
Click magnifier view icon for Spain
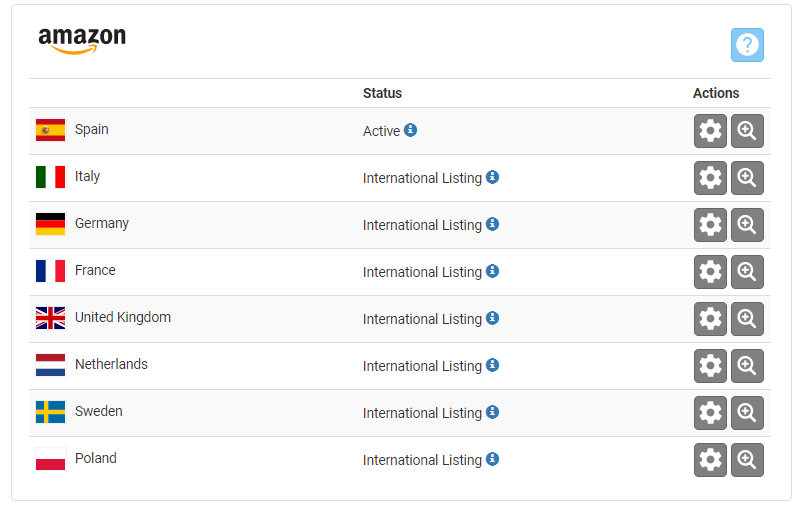click(747, 131)
